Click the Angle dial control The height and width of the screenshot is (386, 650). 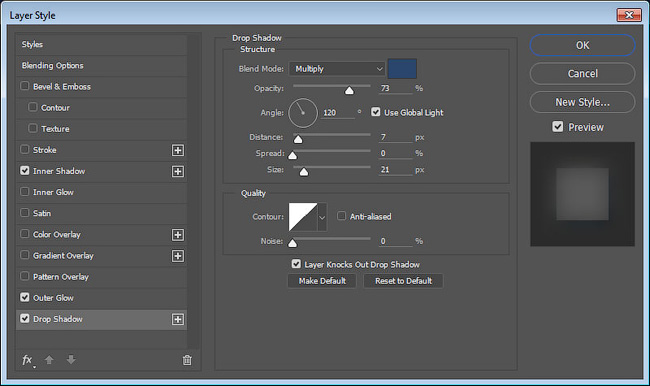[303, 113]
